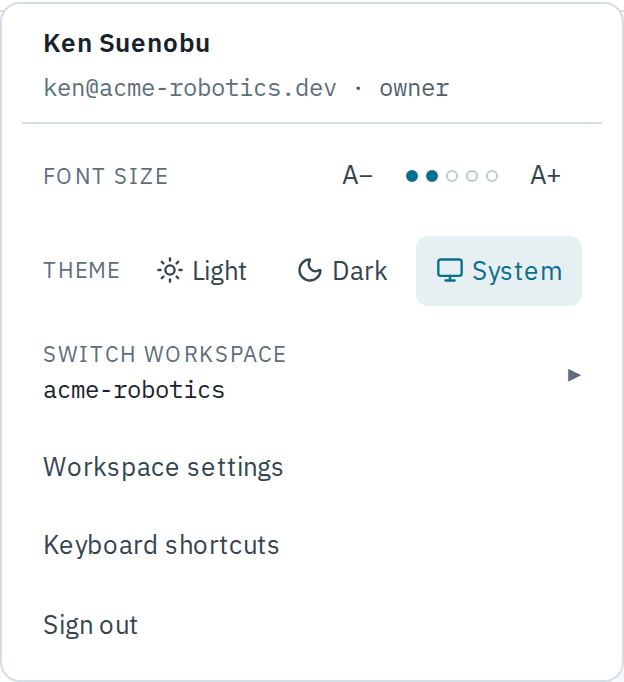Increase font size with A+ button
The width and height of the screenshot is (624, 682).
545,176
